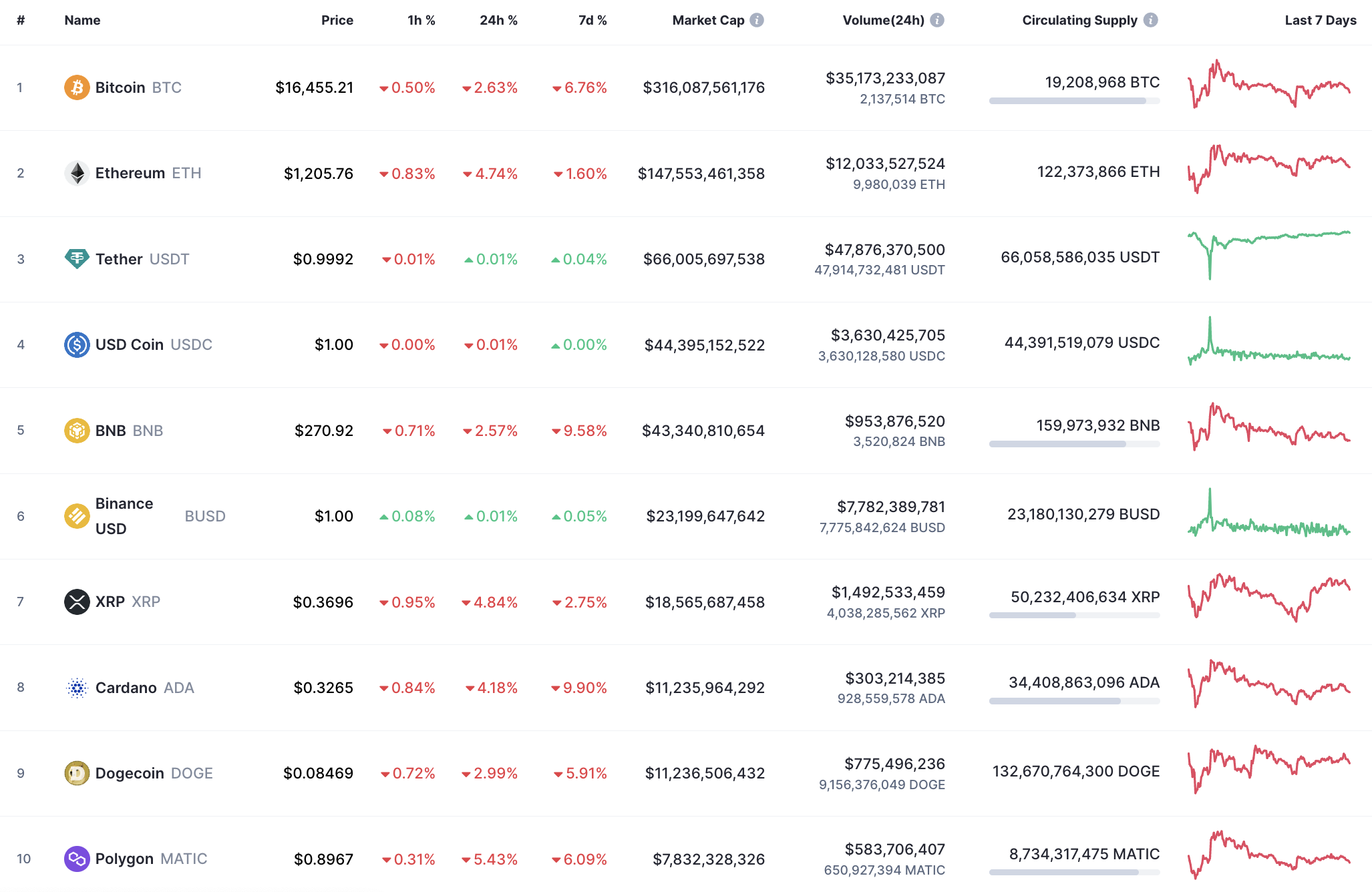The width and height of the screenshot is (1372, 892).
Task: Click the Polygon MATIC purple icon
Action: 77,859
